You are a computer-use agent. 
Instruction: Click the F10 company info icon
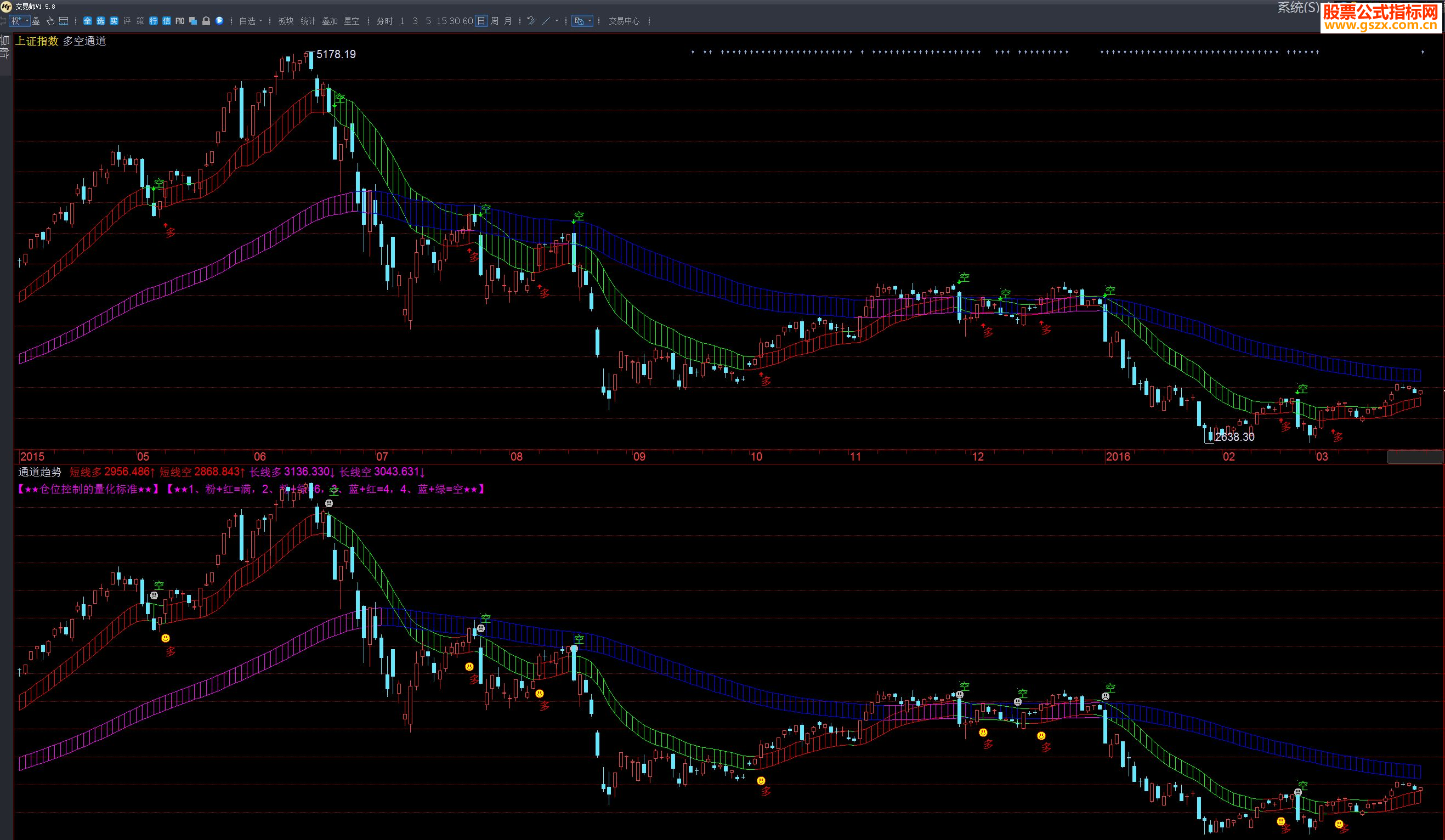point(179,21)
